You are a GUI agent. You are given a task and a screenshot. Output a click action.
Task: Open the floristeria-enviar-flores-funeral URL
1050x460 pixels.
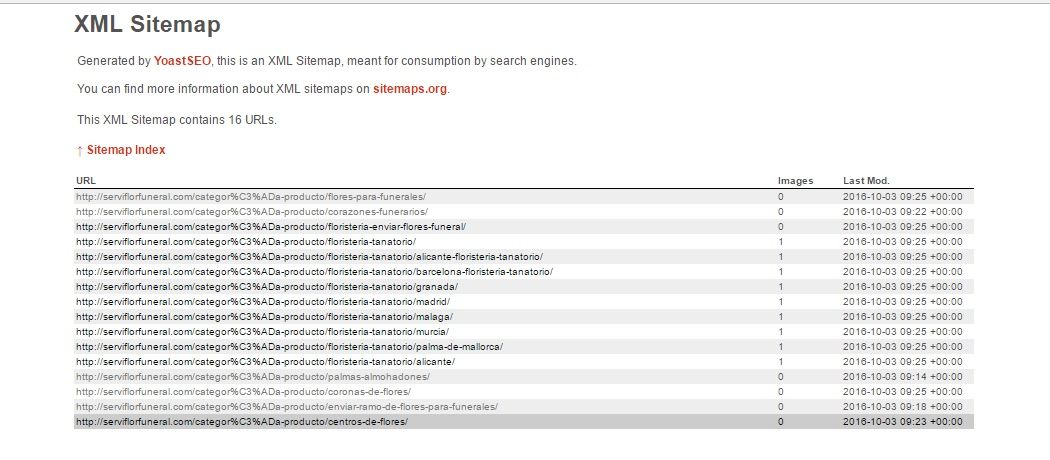[271, 227]
